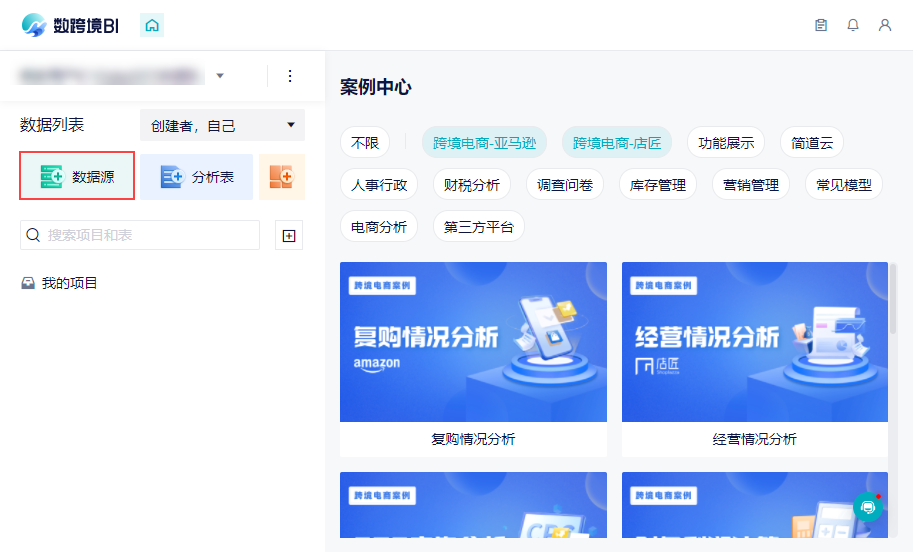Open the customer service chat icon
This screenshot has height=552, width=913.
[868, 507]
